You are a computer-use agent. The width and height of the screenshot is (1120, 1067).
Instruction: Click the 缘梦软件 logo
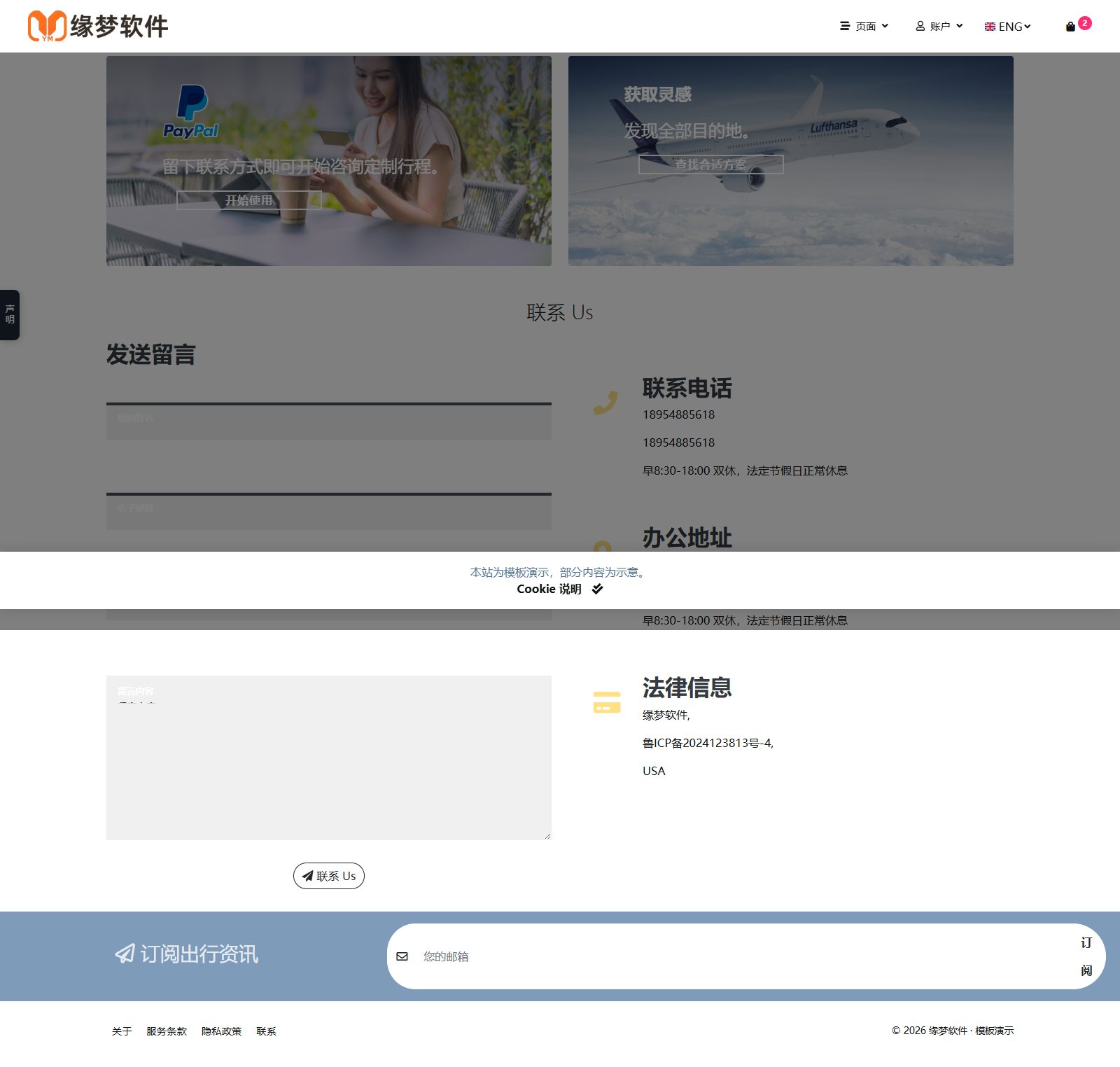click(x=98, y=26)
